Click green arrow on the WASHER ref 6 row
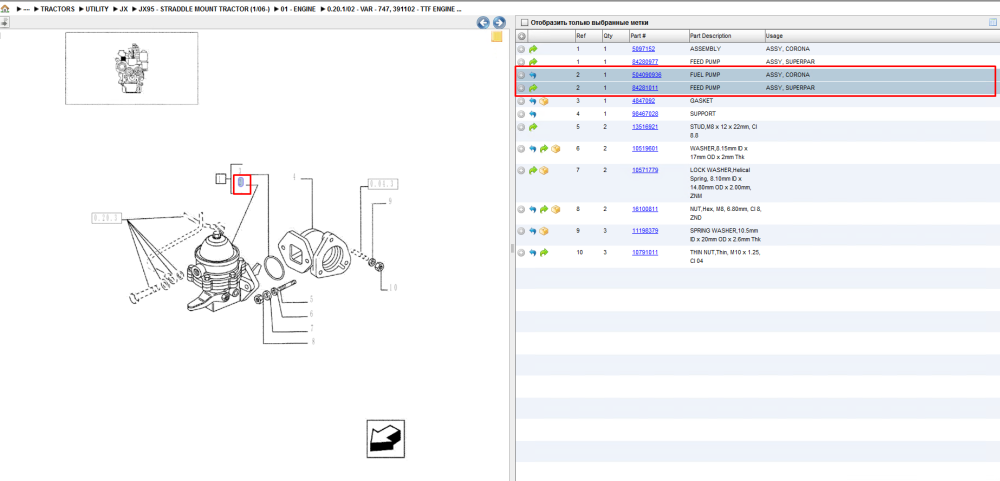 tap(544, 149)
